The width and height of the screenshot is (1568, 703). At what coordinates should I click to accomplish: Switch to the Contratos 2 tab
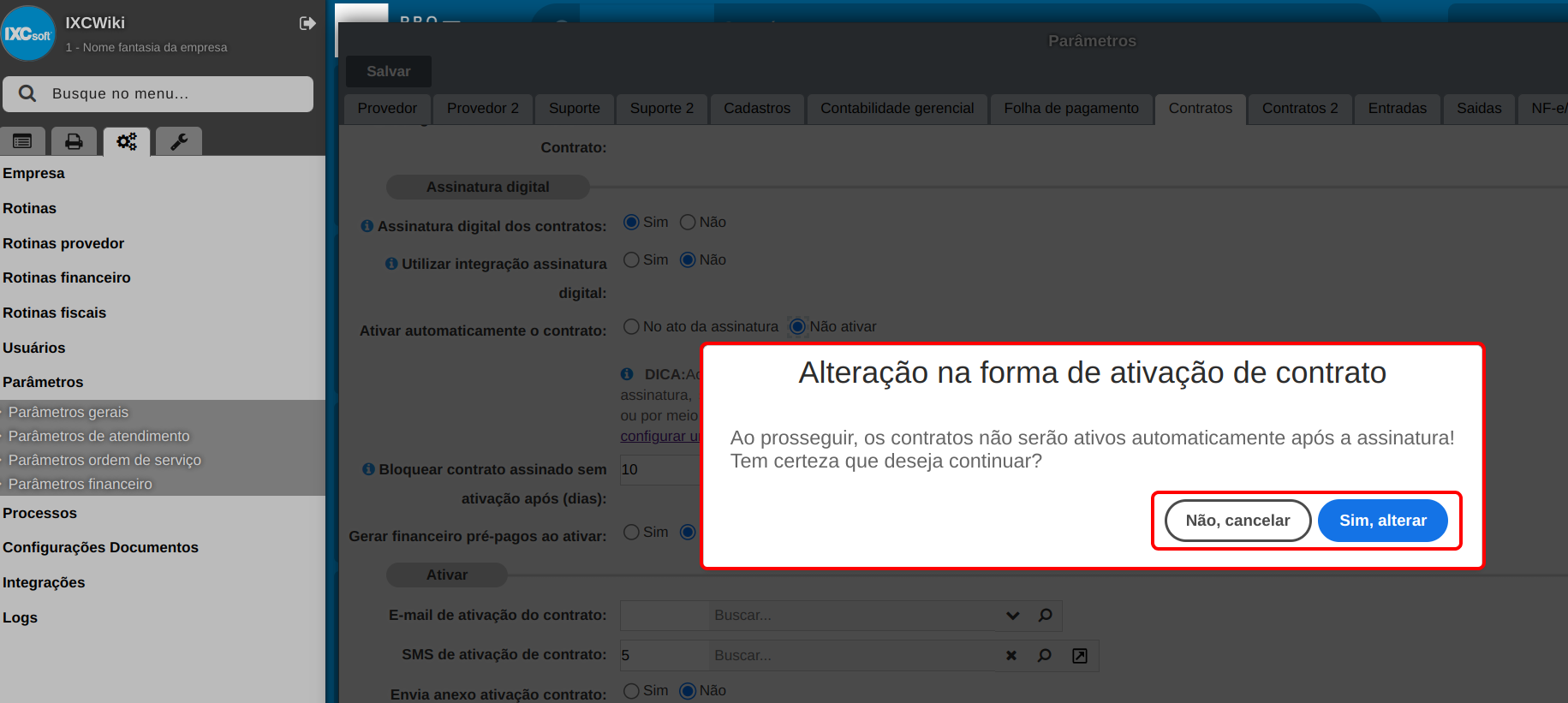pyautogui.click(x=1300, y=109)
